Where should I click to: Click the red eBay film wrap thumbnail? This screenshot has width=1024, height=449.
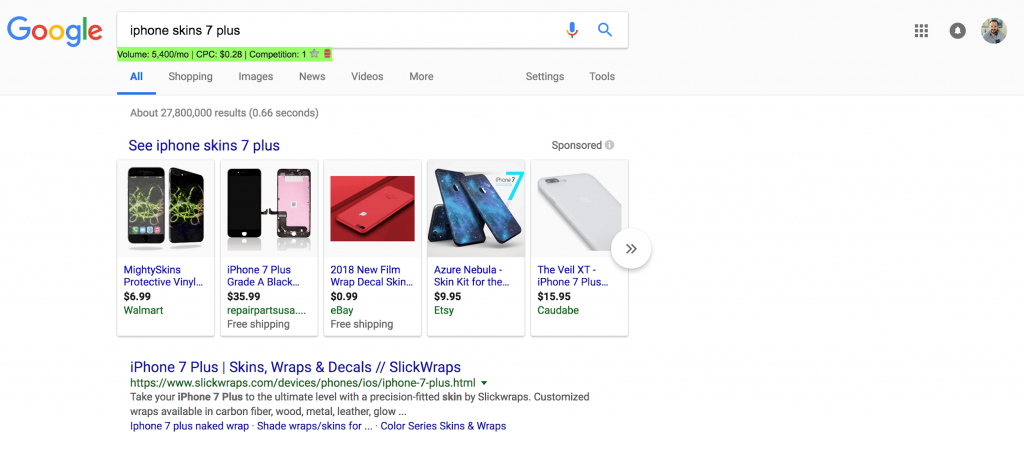[372, 207]
